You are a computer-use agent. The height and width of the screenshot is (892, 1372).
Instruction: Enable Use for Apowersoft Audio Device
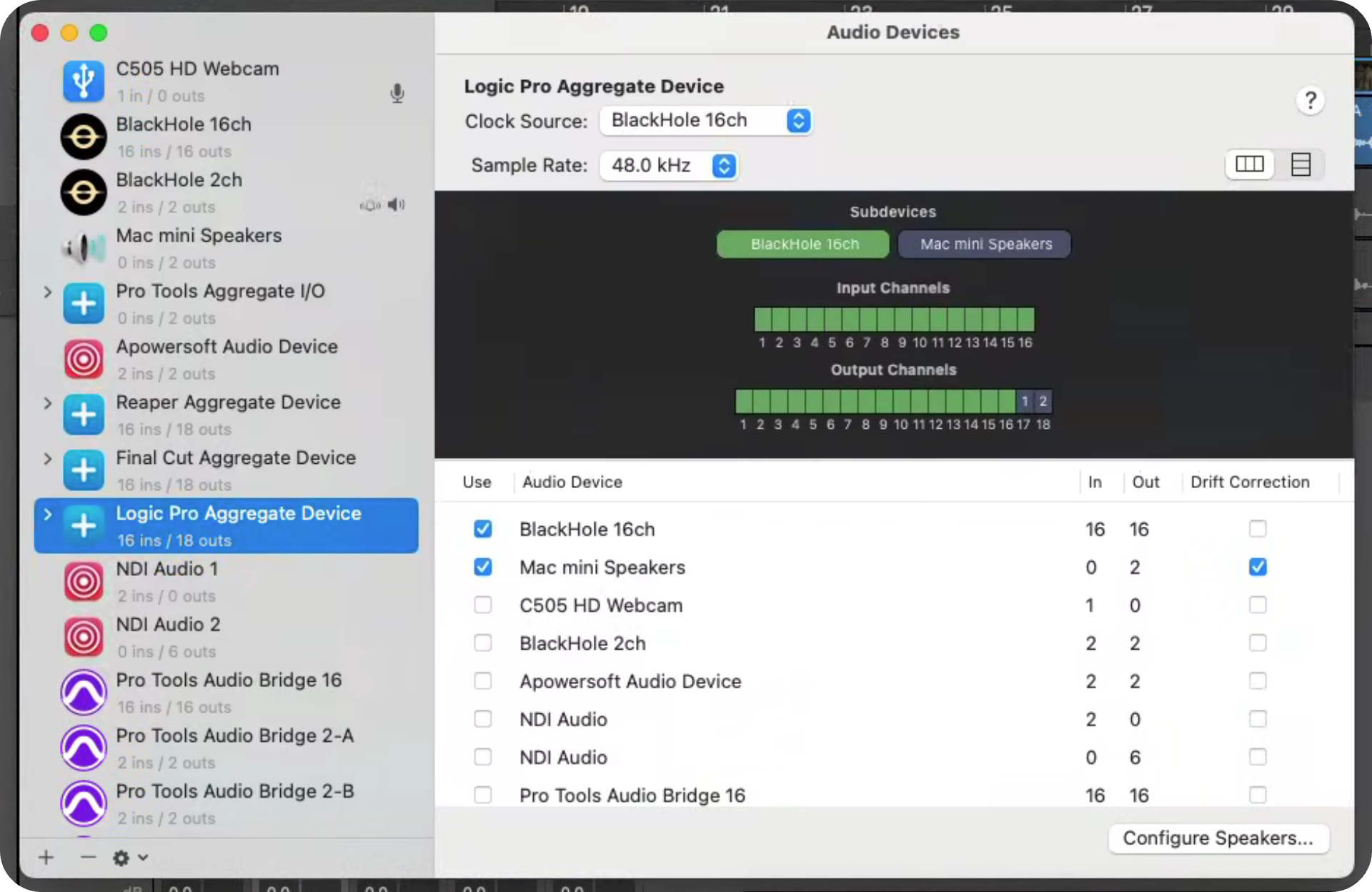coord(483,680)
